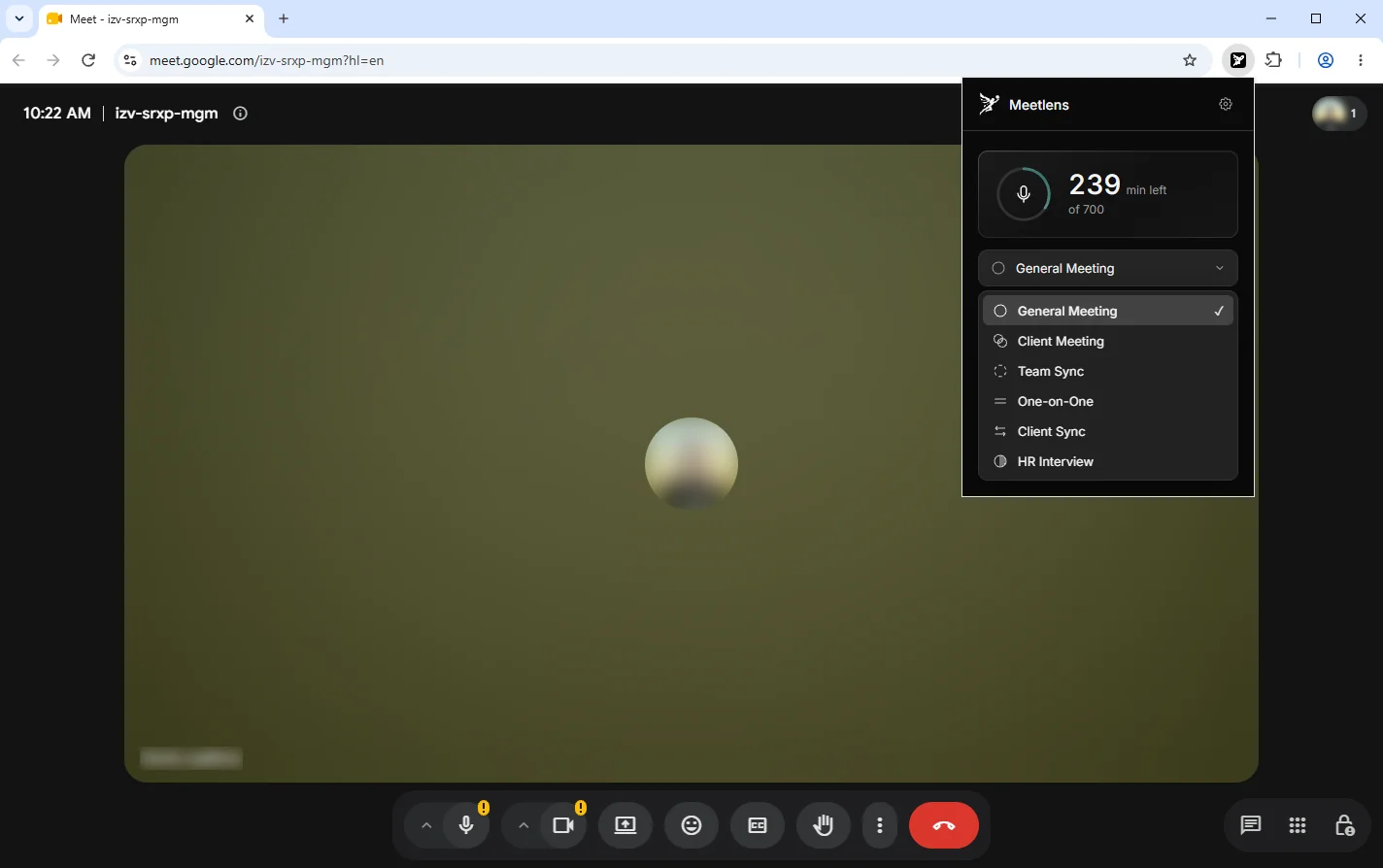Click the 'of 700' quota text
1383x868 pixels.
[x=1086, y=210]
